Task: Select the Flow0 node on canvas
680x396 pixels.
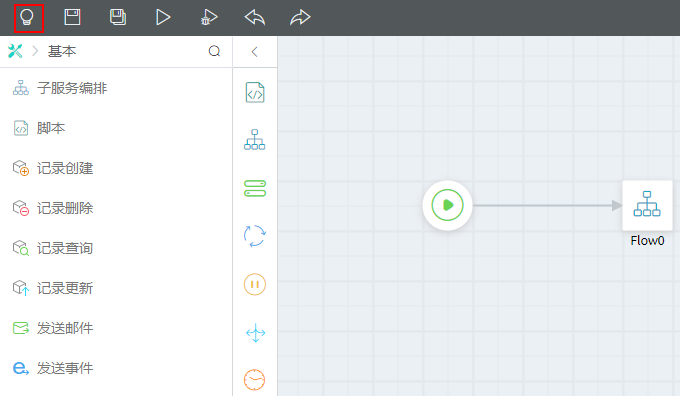Action: [647, 205]
